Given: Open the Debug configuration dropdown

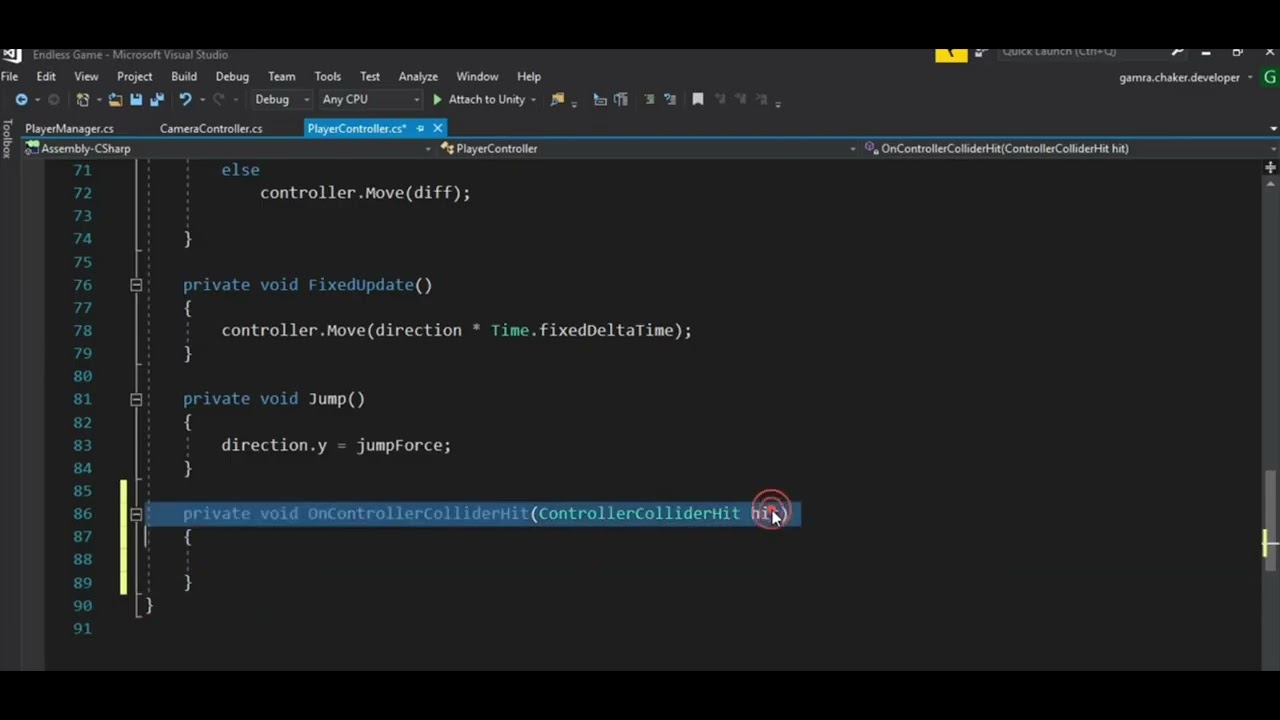Looking at the screenshot, I should click(x=283, y=100).
